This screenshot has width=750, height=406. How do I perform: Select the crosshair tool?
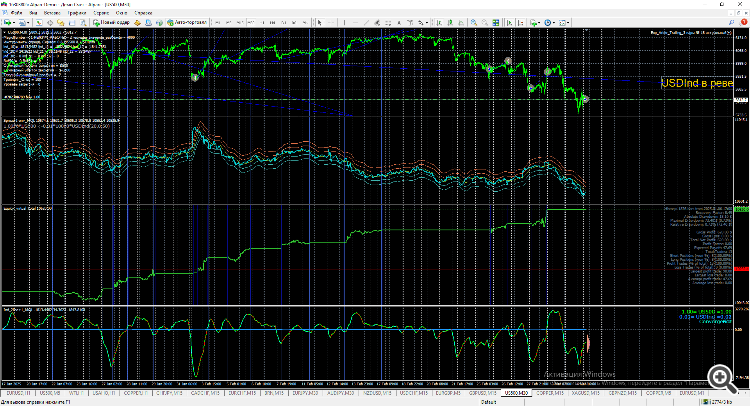331,22
